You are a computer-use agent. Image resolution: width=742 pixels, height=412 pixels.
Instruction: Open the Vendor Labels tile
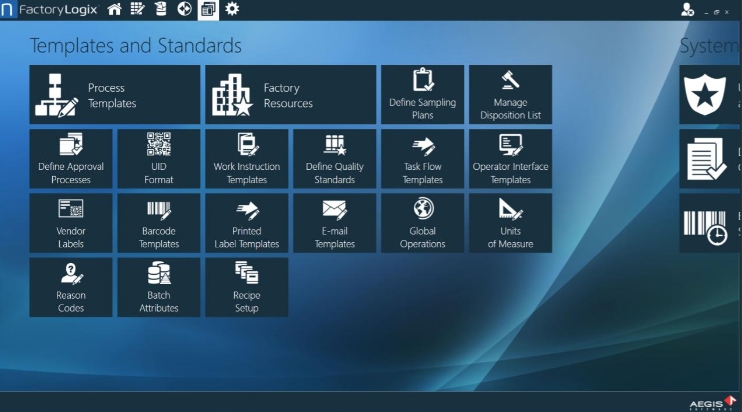coord(71,223)
